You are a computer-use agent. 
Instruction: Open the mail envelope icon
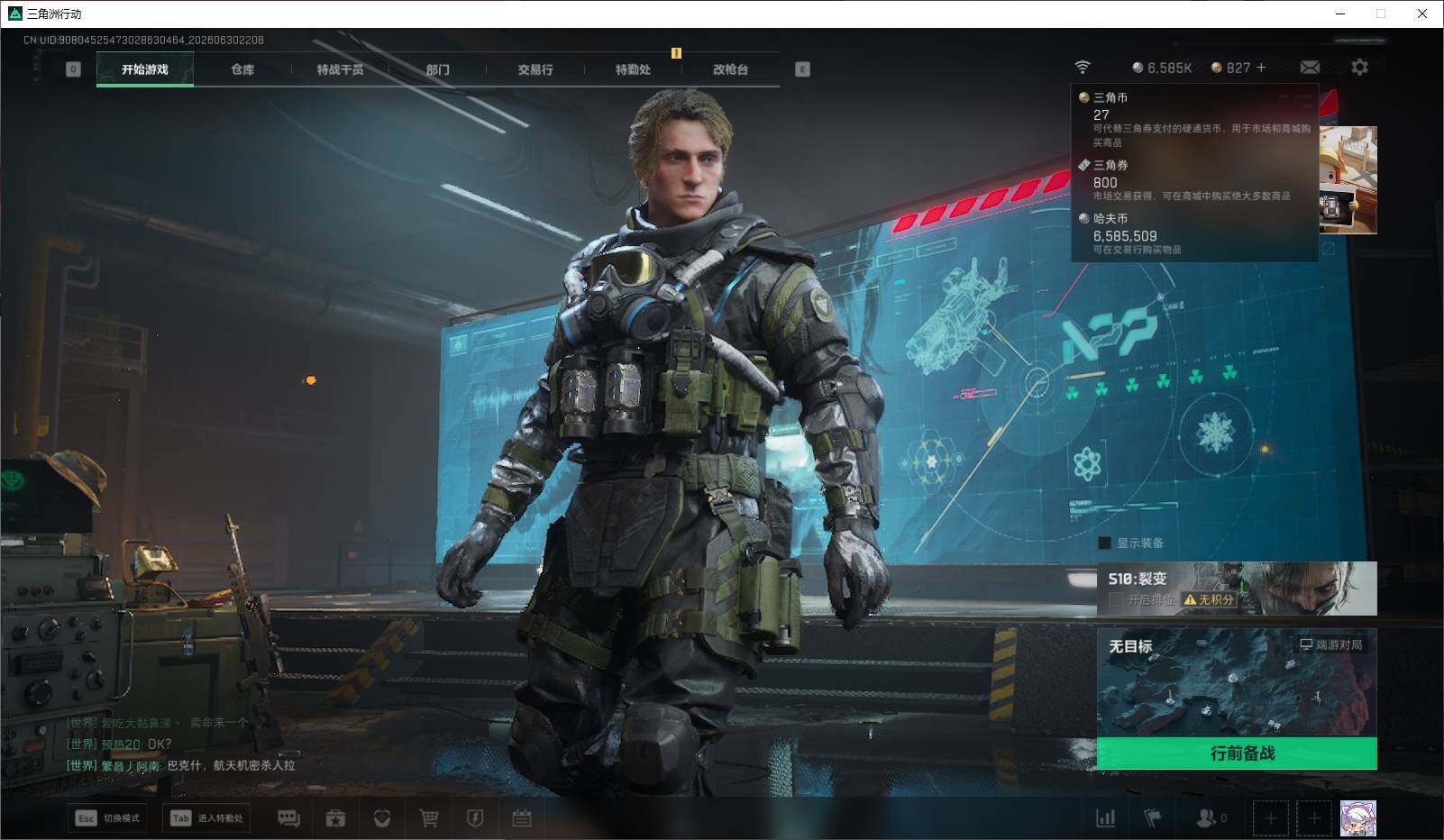click(1310, 68)
